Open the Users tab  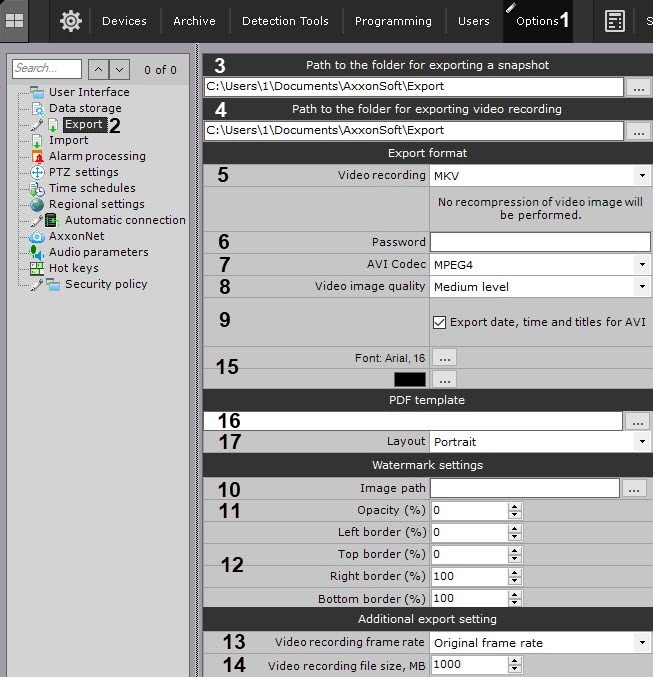(x=474, y=21)
